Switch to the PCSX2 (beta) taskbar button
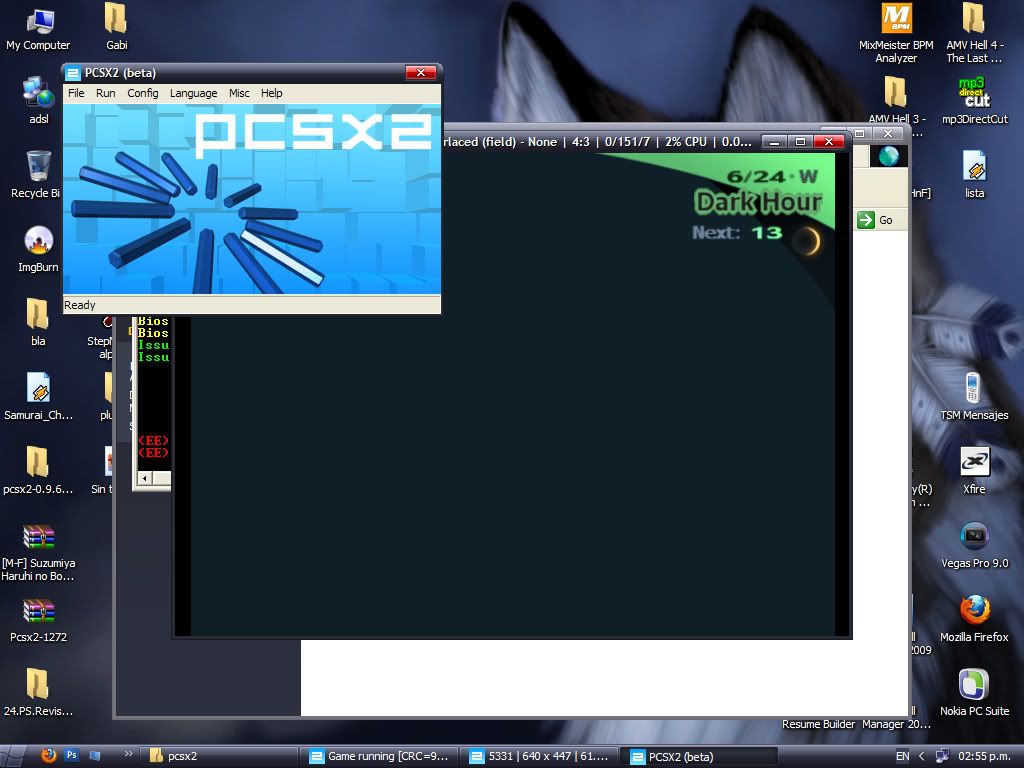 pyautogui.click(x=699, y=756)
